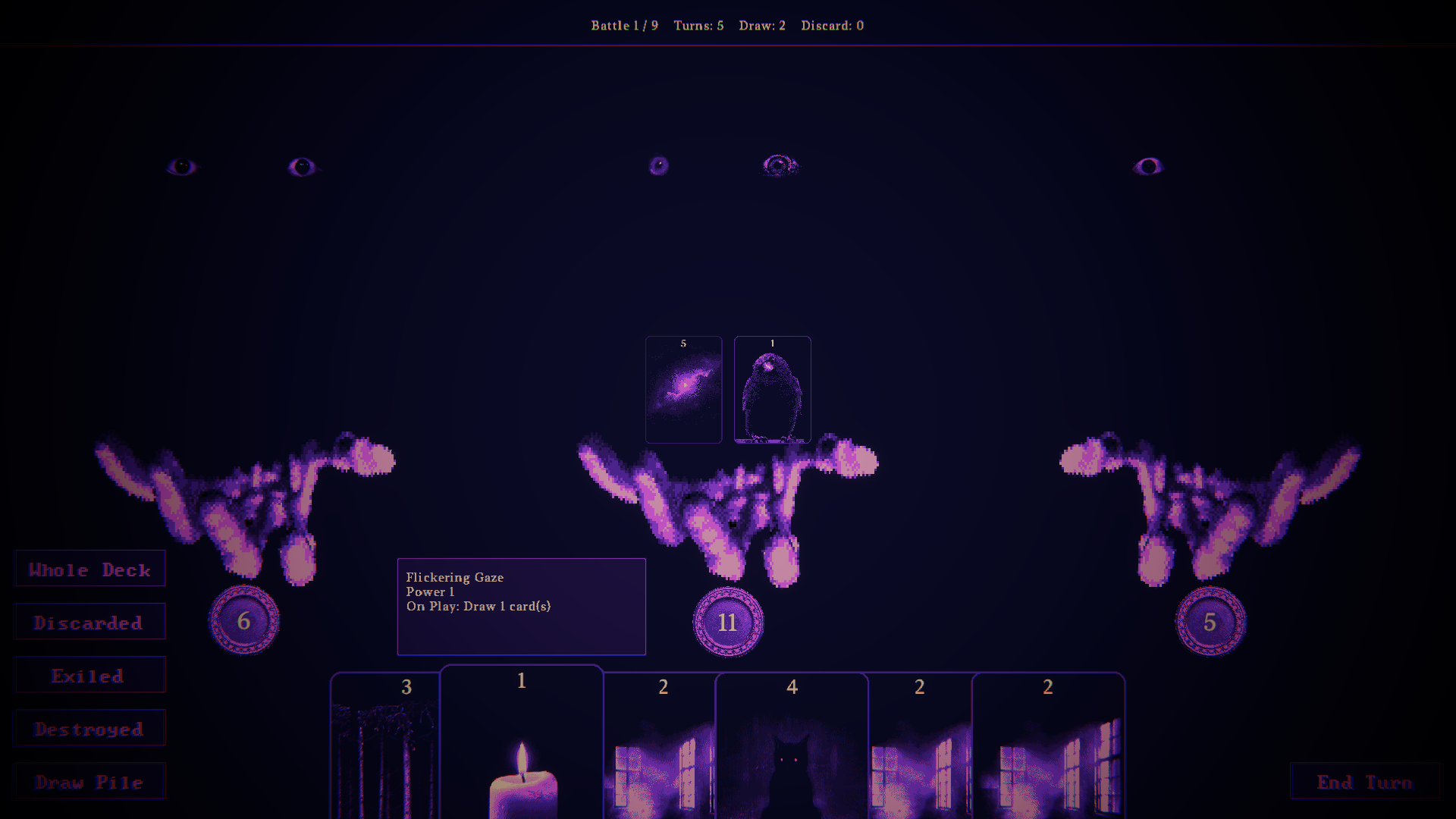View the Destroyed cards list

89,728
